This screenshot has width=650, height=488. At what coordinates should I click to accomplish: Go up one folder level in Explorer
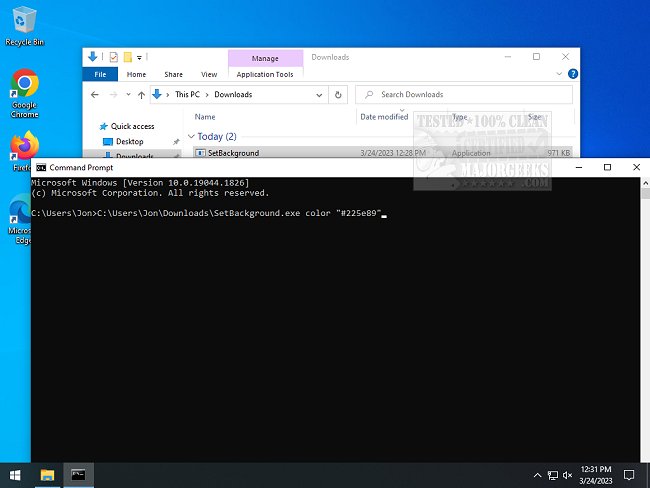point(141,95)
